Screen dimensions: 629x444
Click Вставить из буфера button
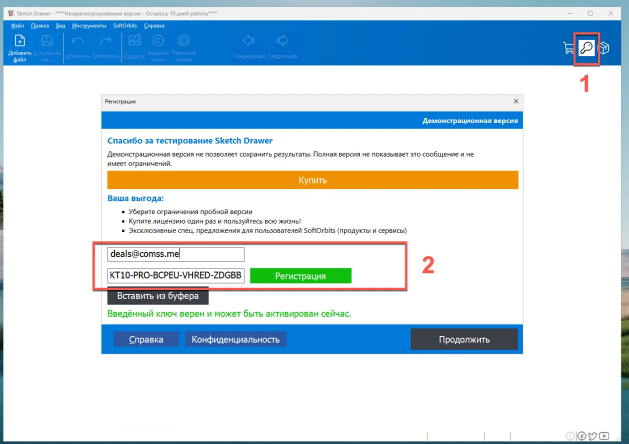(158, 296)
